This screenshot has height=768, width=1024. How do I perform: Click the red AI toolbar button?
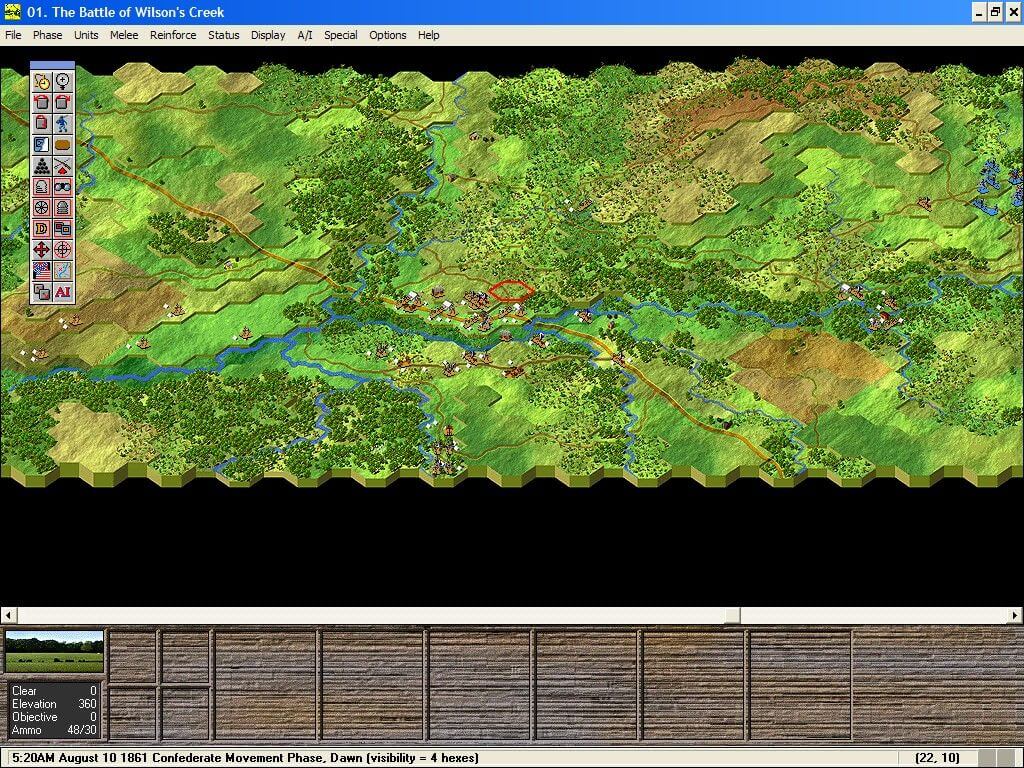click(x=63, y=292)
